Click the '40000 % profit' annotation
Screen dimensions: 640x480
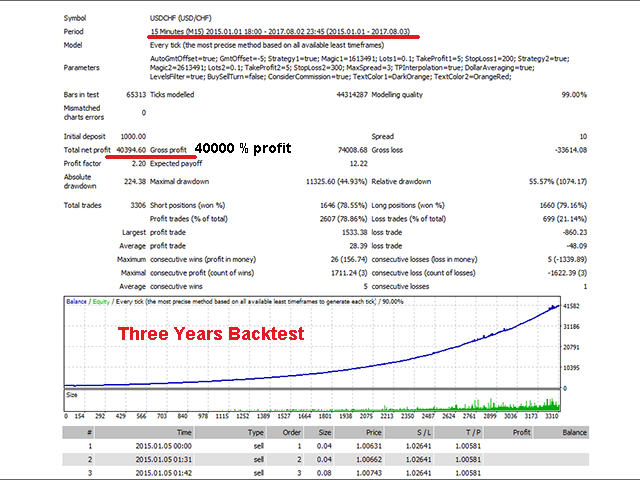242,148
